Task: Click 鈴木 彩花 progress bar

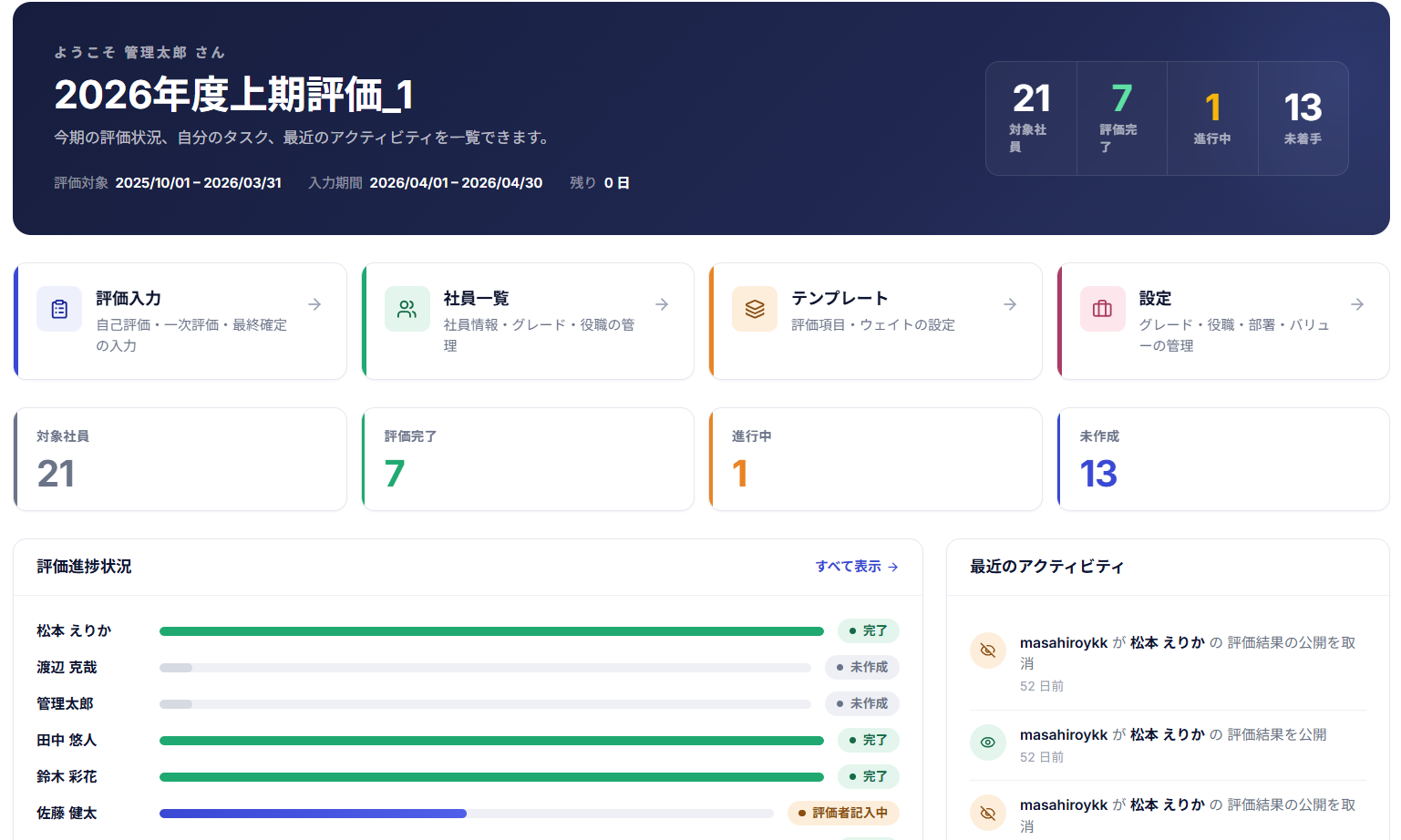Action: pyautogui.click(x=491, y=777)
